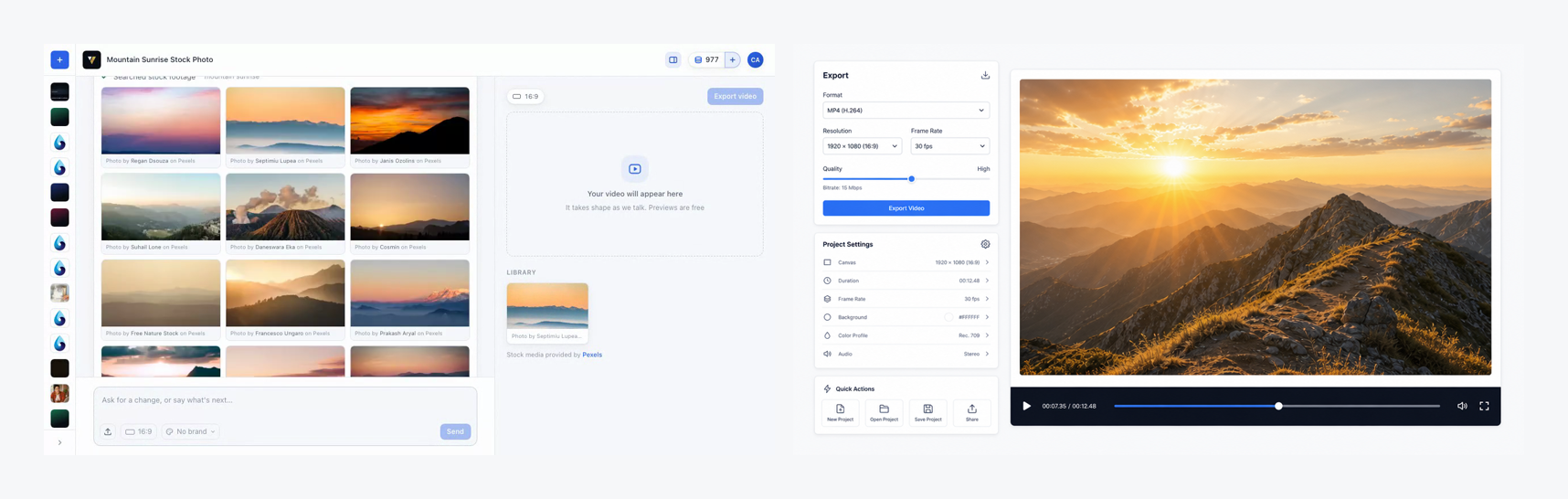Click the Quick Actions lightning icon
The height and width of the screenshot is (499, 1568).
click(827, 389)
